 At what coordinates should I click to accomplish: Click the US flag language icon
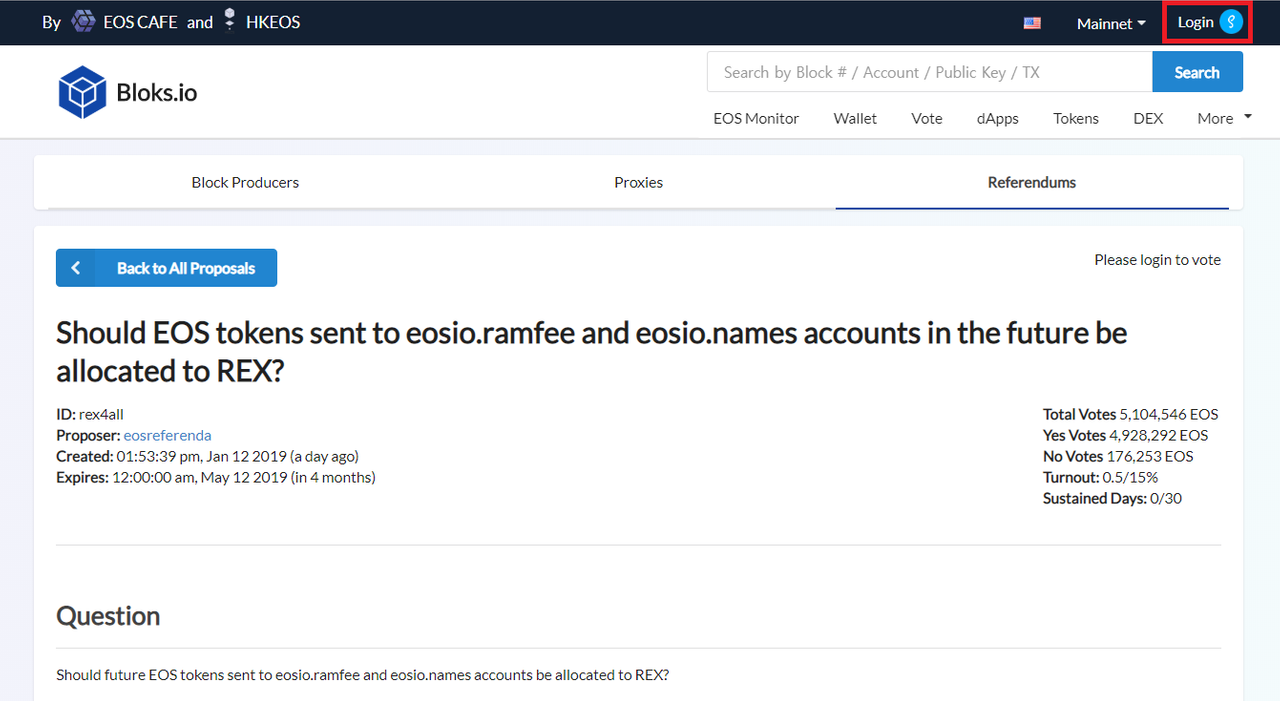click(1032, 23)
